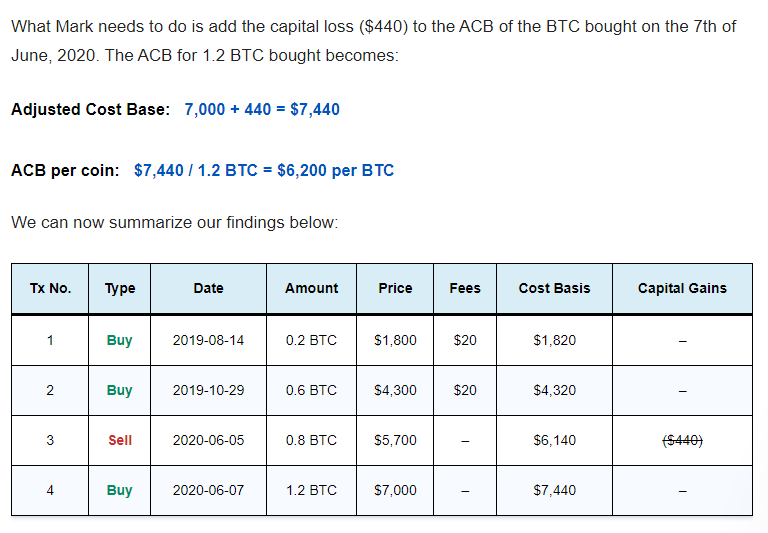Click the 0.8 BTC amount cell
768x533 pixels.
312,440
